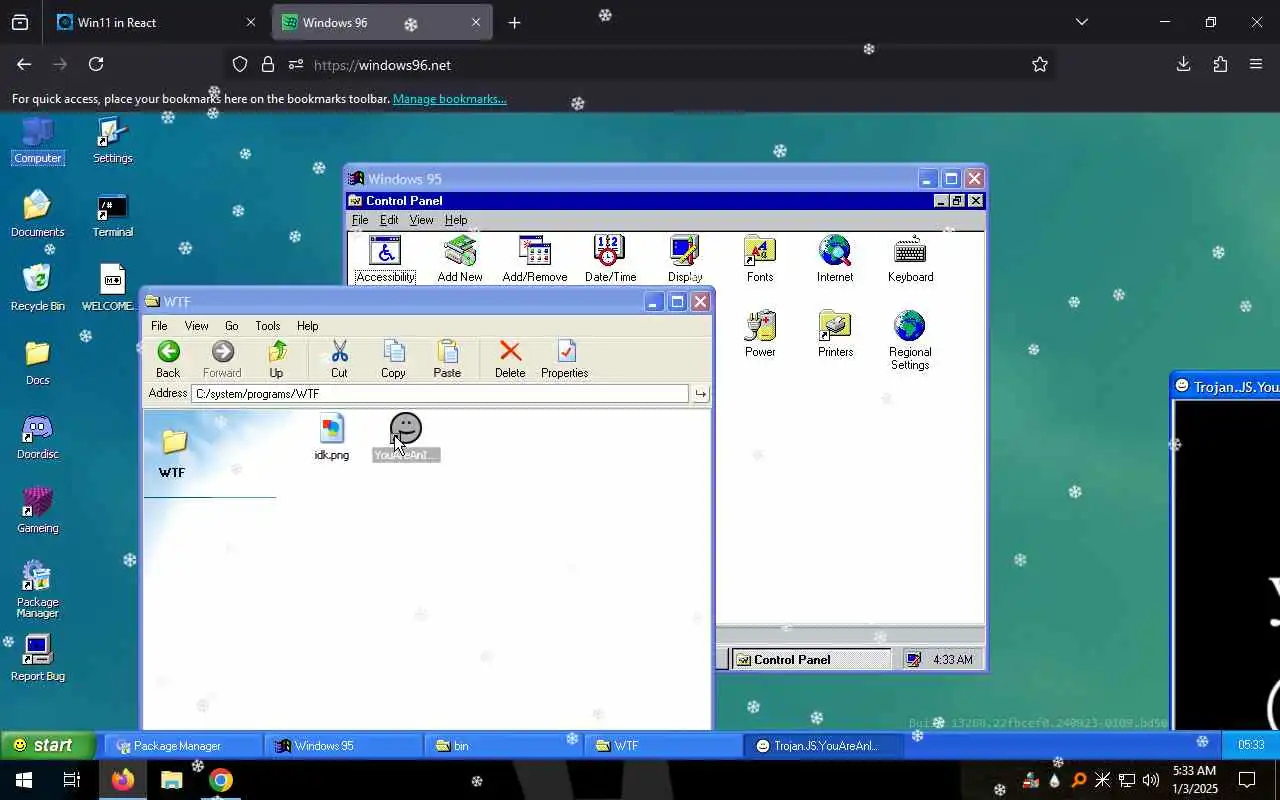Screen dimensions: 1280x800
Task: Switch to Package Manager taskbar item
Action: 184,746
